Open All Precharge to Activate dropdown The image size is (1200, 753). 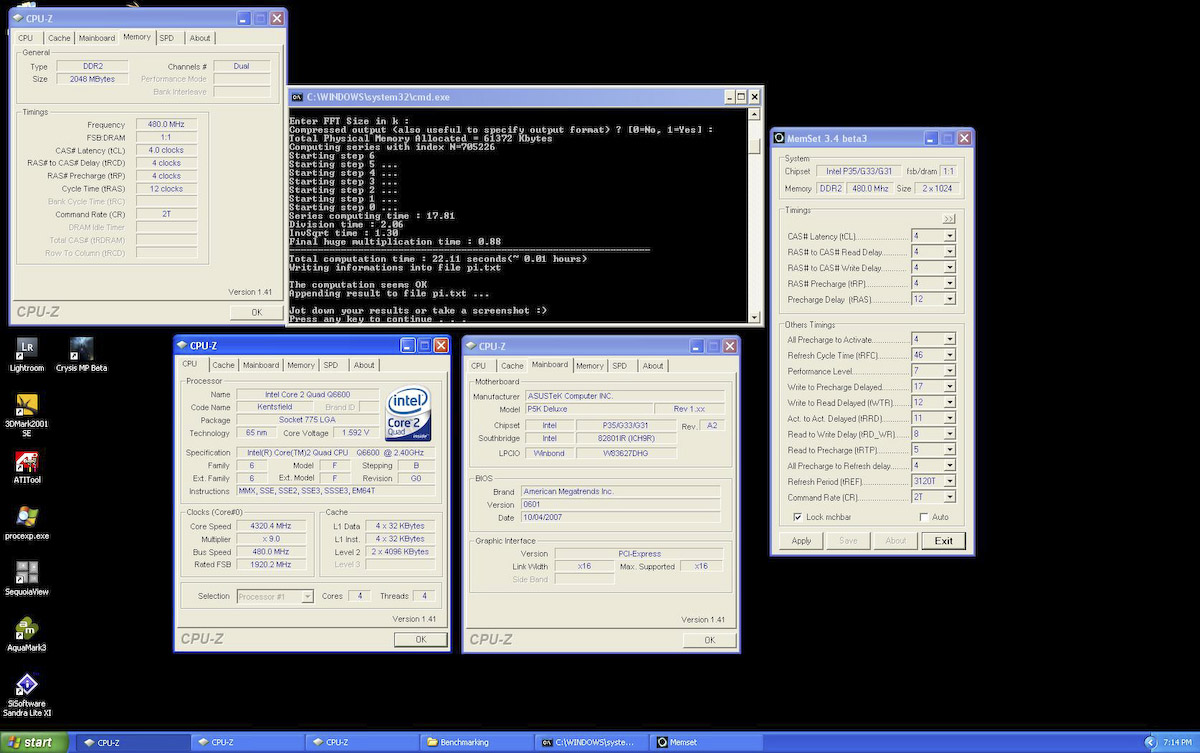point(949,339)
